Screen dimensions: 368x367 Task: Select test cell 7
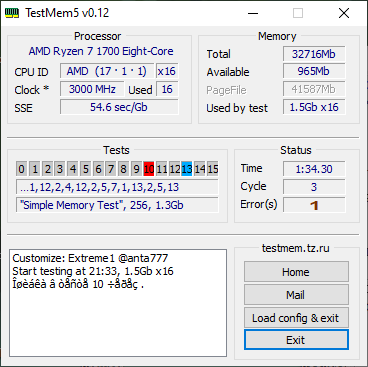click(x=111, y=169)
